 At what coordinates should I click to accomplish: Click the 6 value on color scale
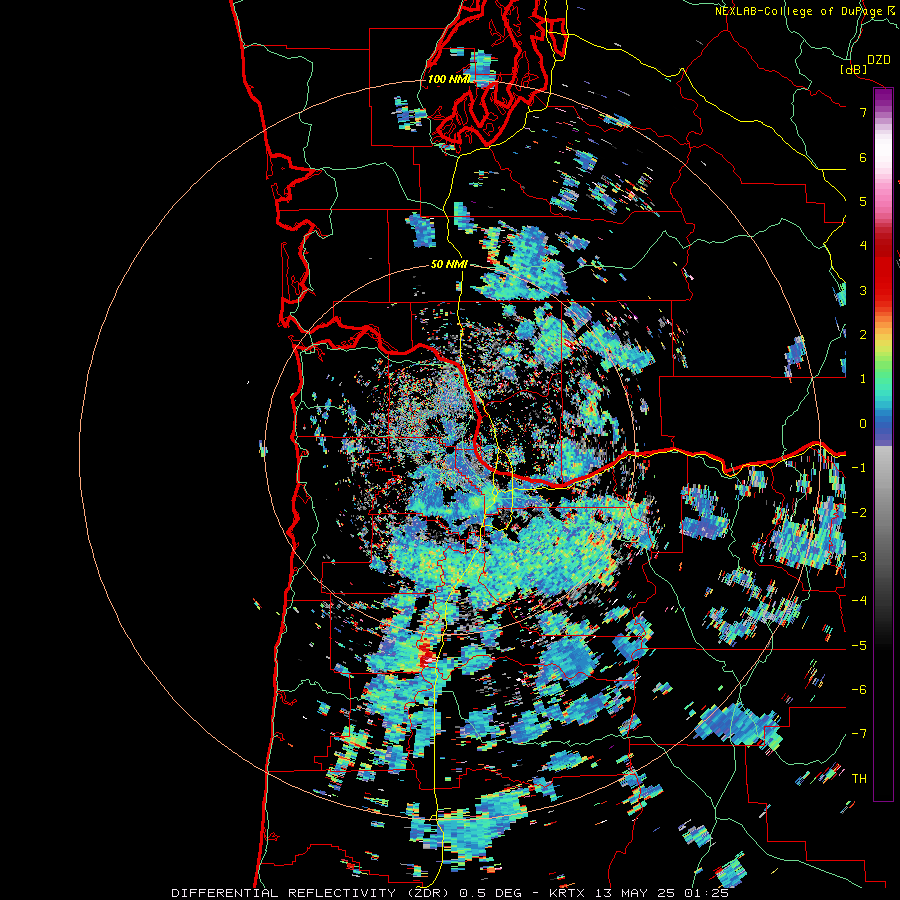862,157
